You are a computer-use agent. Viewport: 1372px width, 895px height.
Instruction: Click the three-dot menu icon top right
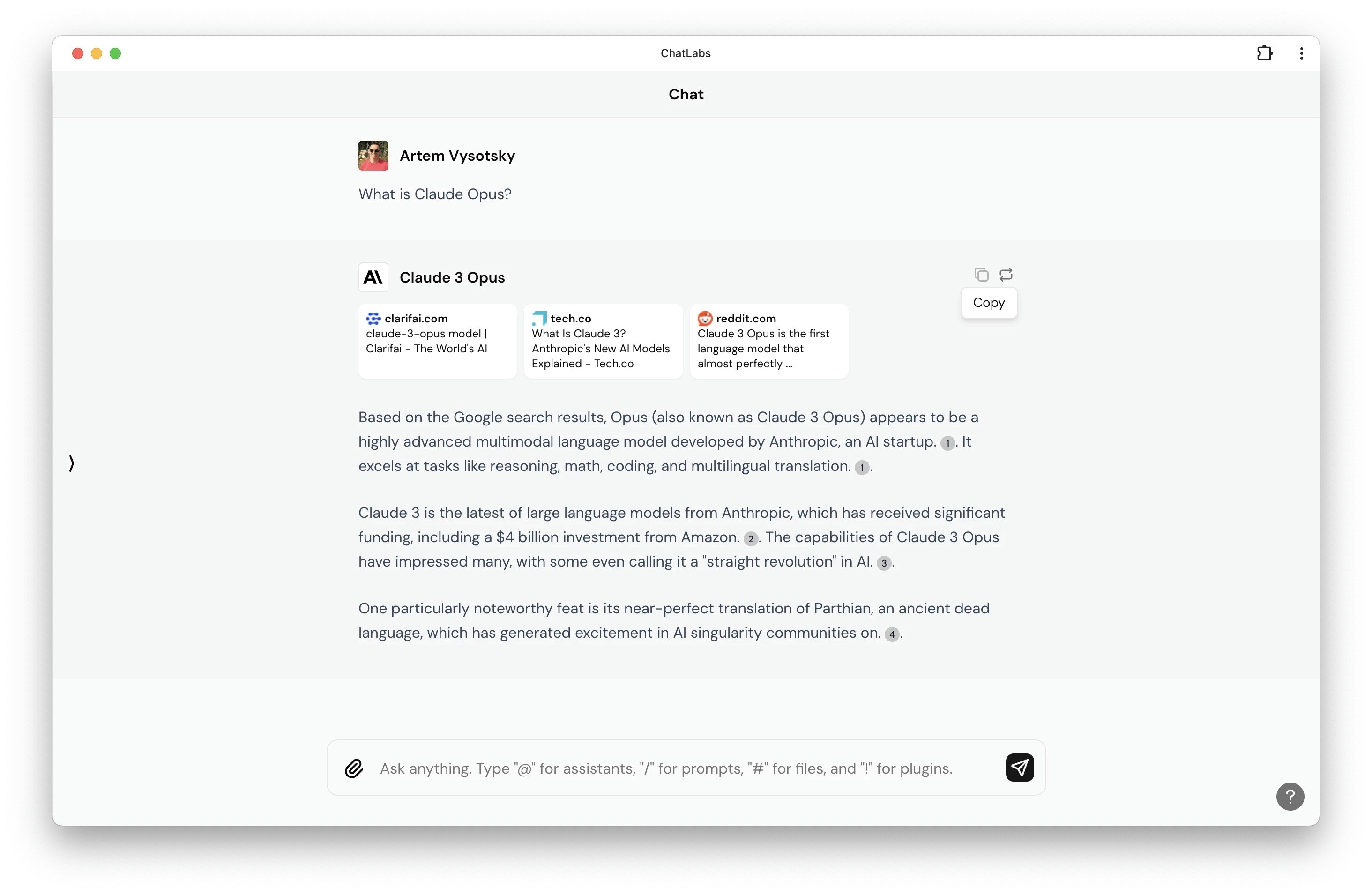(x=1301, y=53)
